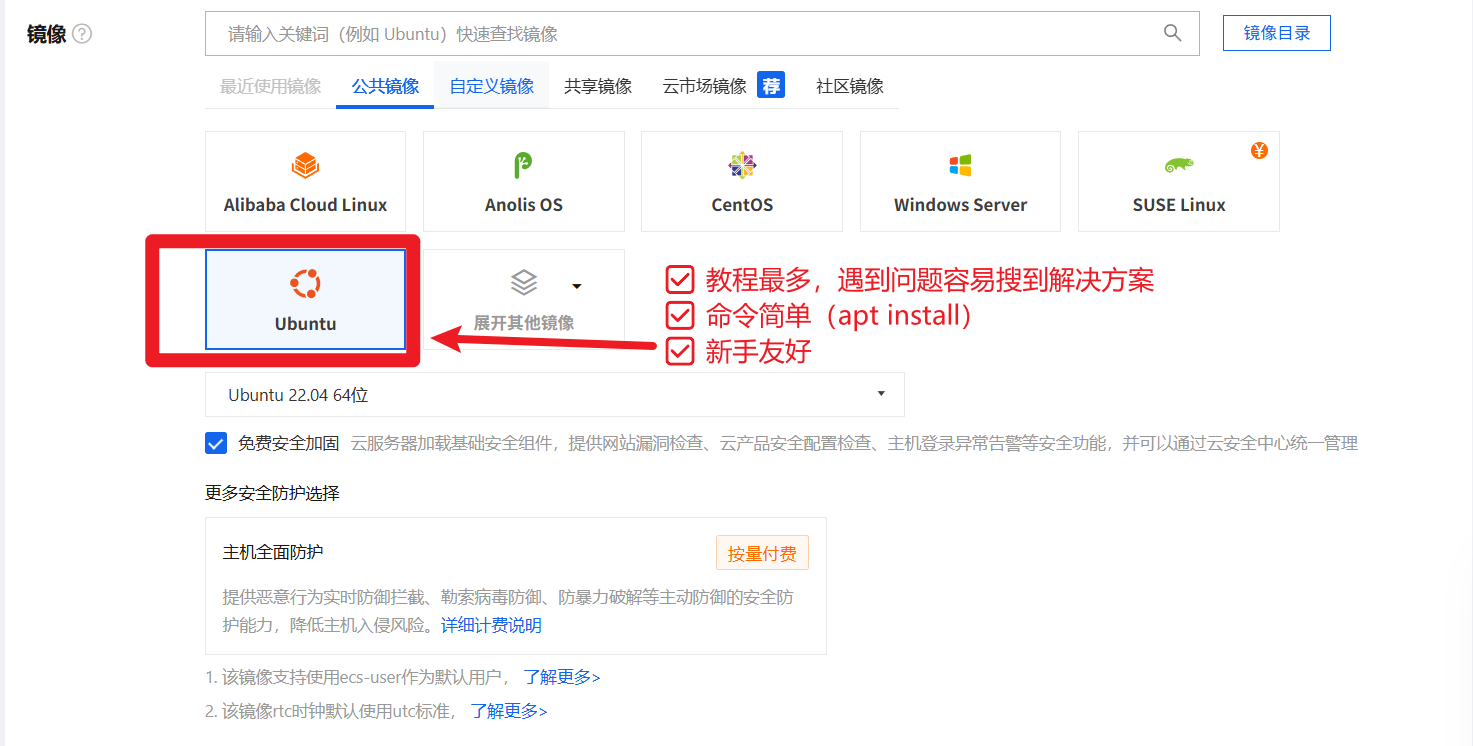Image resolution: width=1473 pixels, height=746 pixels.
Task: Select the Anolis OS image
Action: (523, 181)
